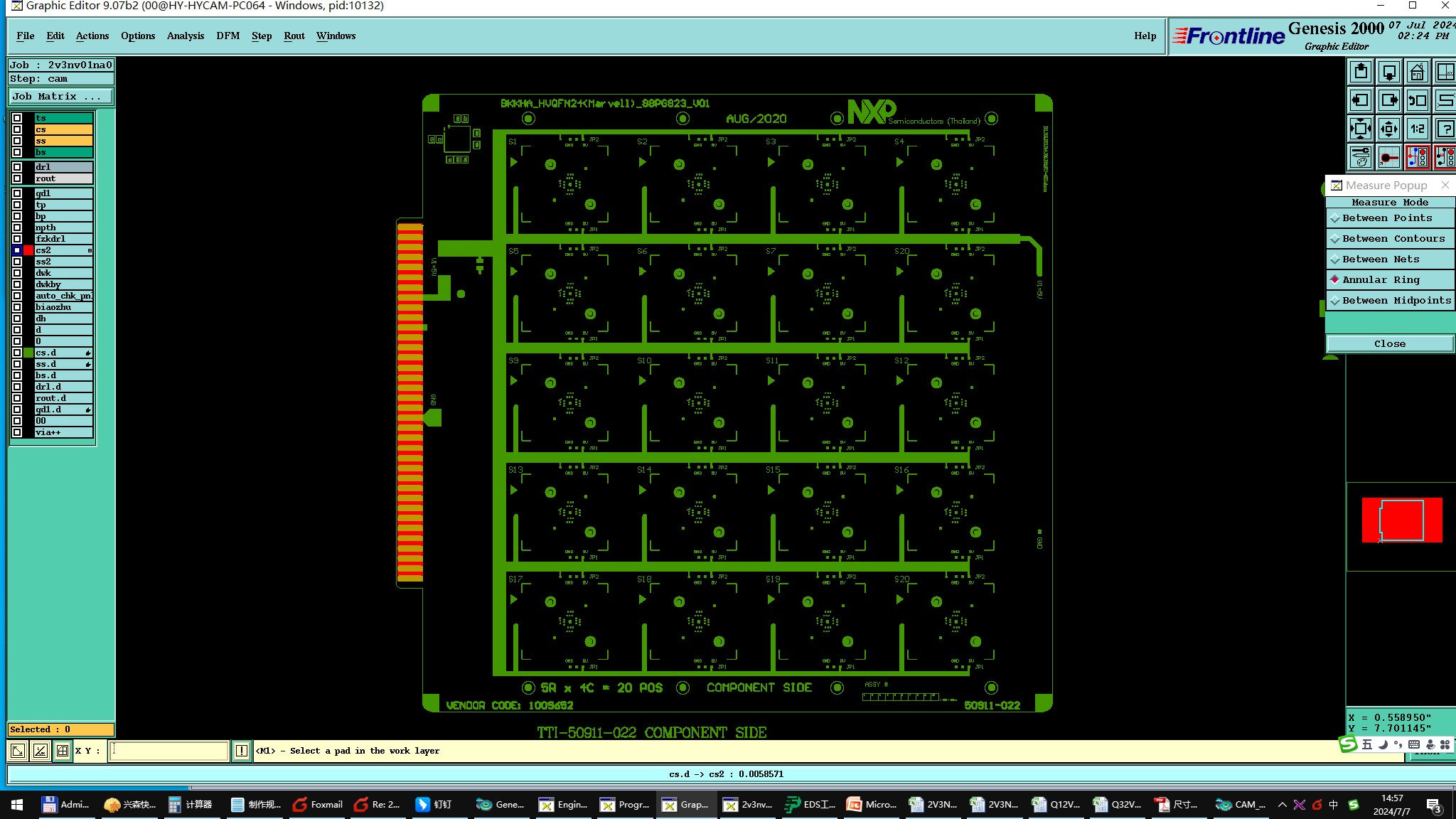
Task: Click the pad snap grid icon
Action: point(1389,157)
